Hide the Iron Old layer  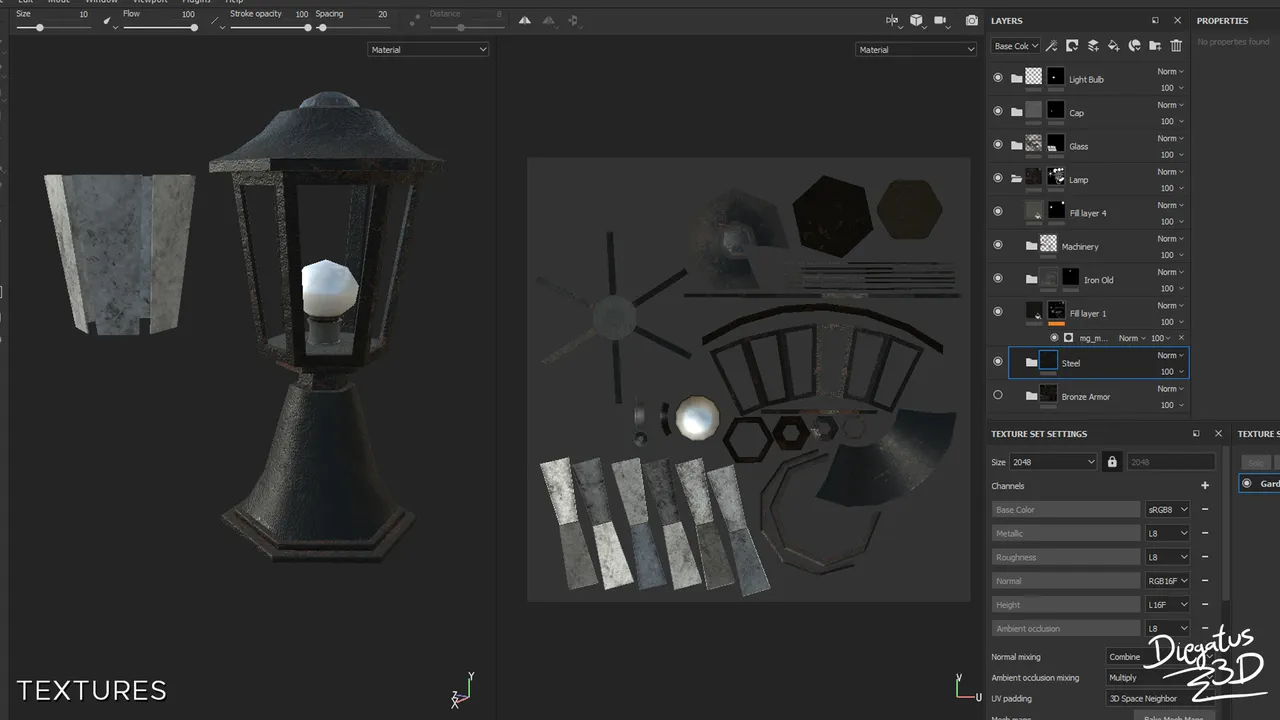pyautogui.click(x=997, y=278)
